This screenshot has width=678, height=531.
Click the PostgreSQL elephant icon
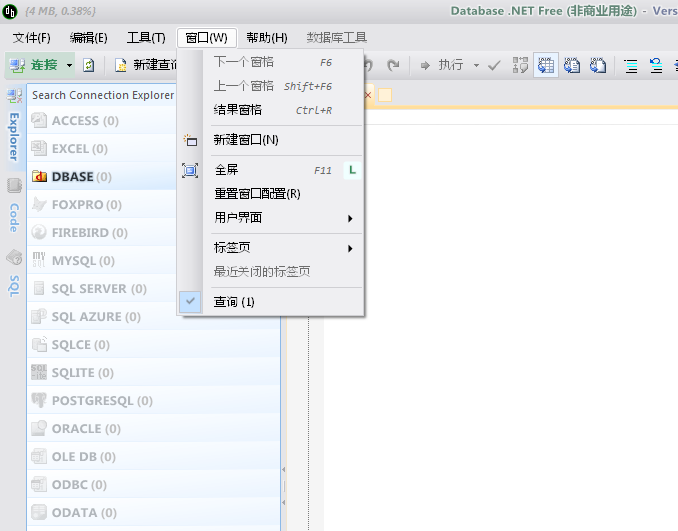(39, 400)
